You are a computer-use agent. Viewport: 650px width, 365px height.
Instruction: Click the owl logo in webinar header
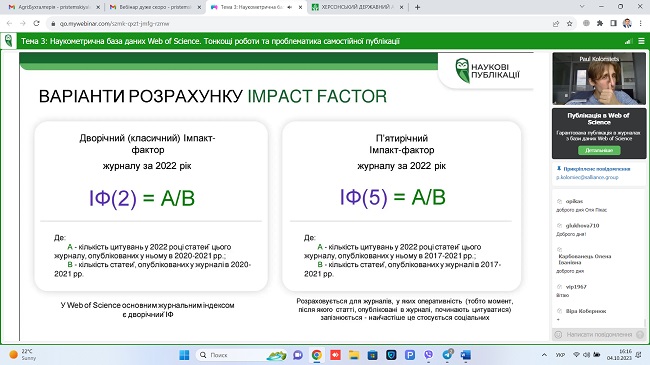click(x=8, y=41)
